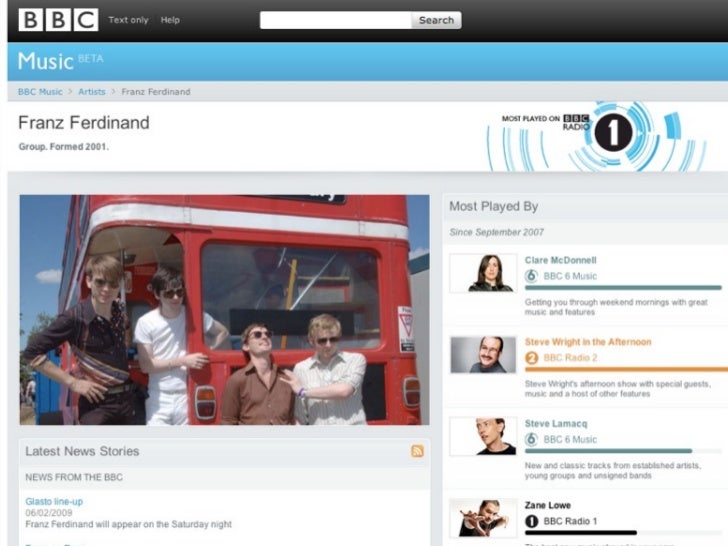Click in the search input field
The height and width of the screenshot is (546, 728).
(x=336, y=20)
